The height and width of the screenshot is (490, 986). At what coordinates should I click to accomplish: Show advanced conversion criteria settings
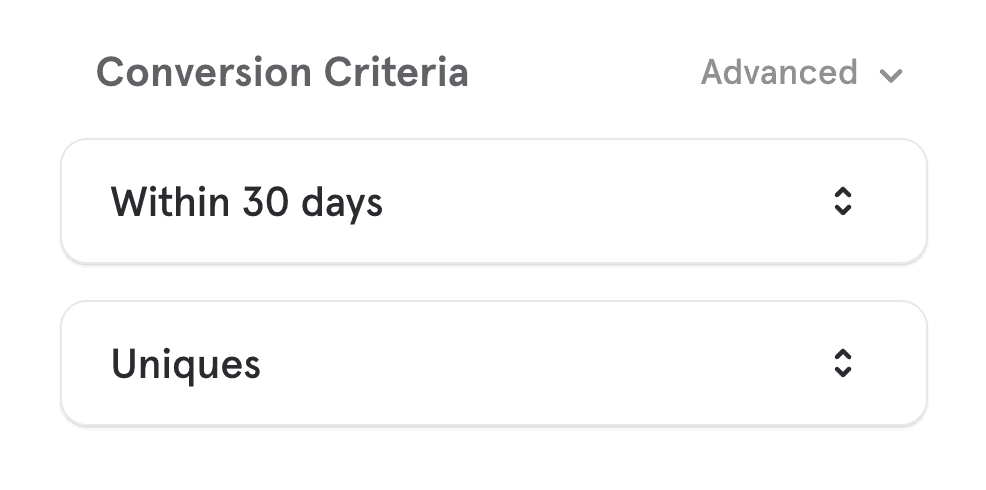801,73
